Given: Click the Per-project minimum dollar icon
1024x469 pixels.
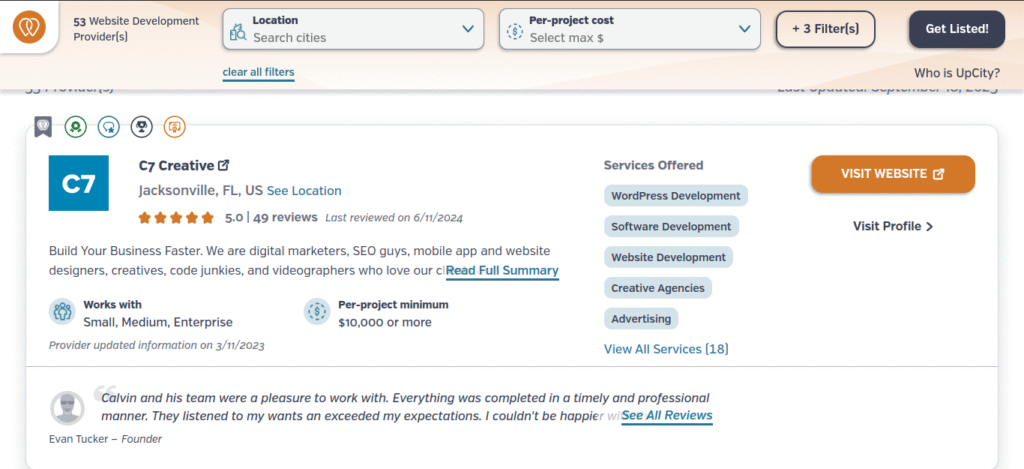Looking at the screenshot, I should (317, 312).
